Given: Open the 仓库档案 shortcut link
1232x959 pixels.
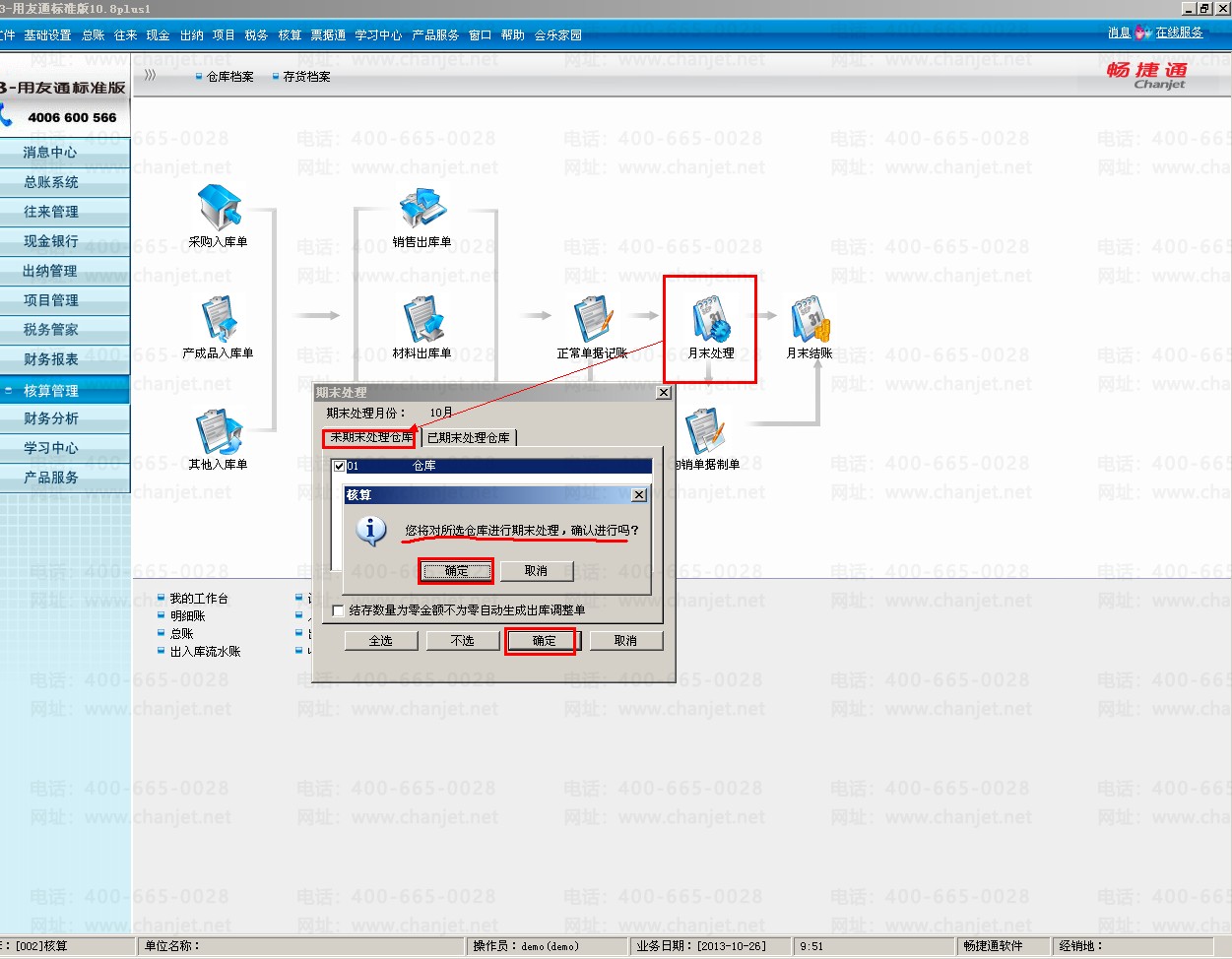Looking at the screenshot, I should coord(229,77).
